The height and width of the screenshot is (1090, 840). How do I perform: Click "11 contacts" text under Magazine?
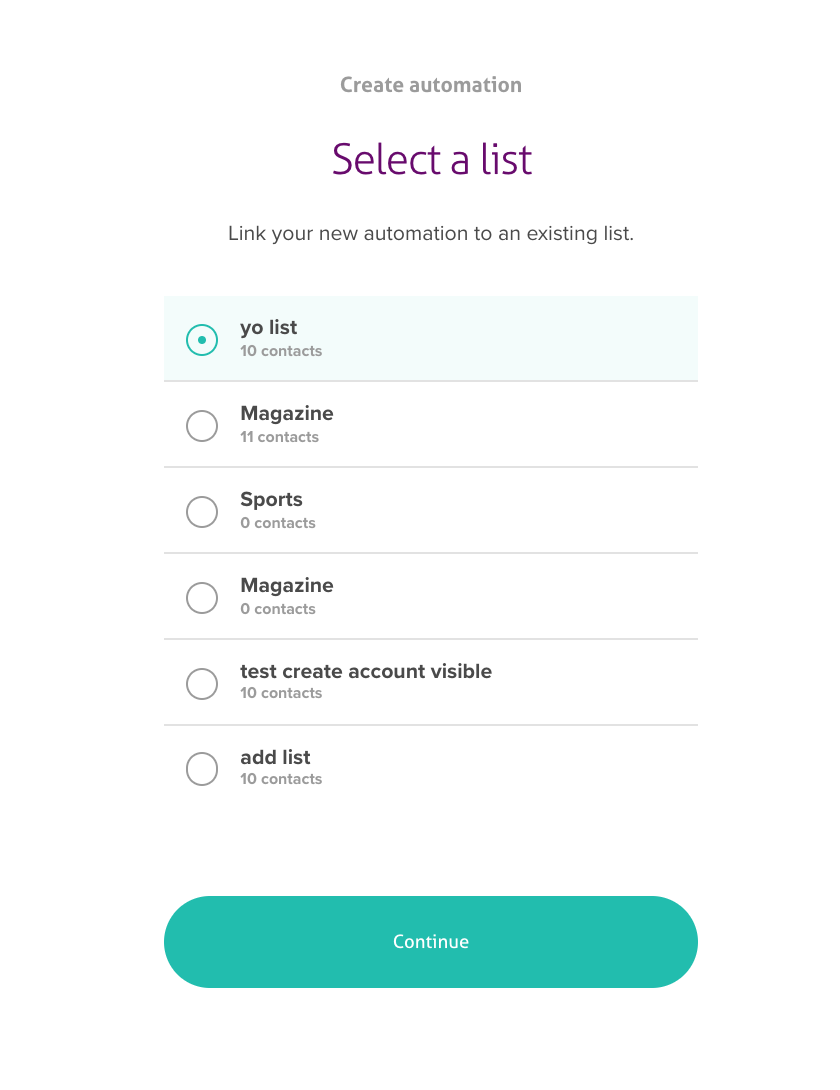[x=279, y=437]
